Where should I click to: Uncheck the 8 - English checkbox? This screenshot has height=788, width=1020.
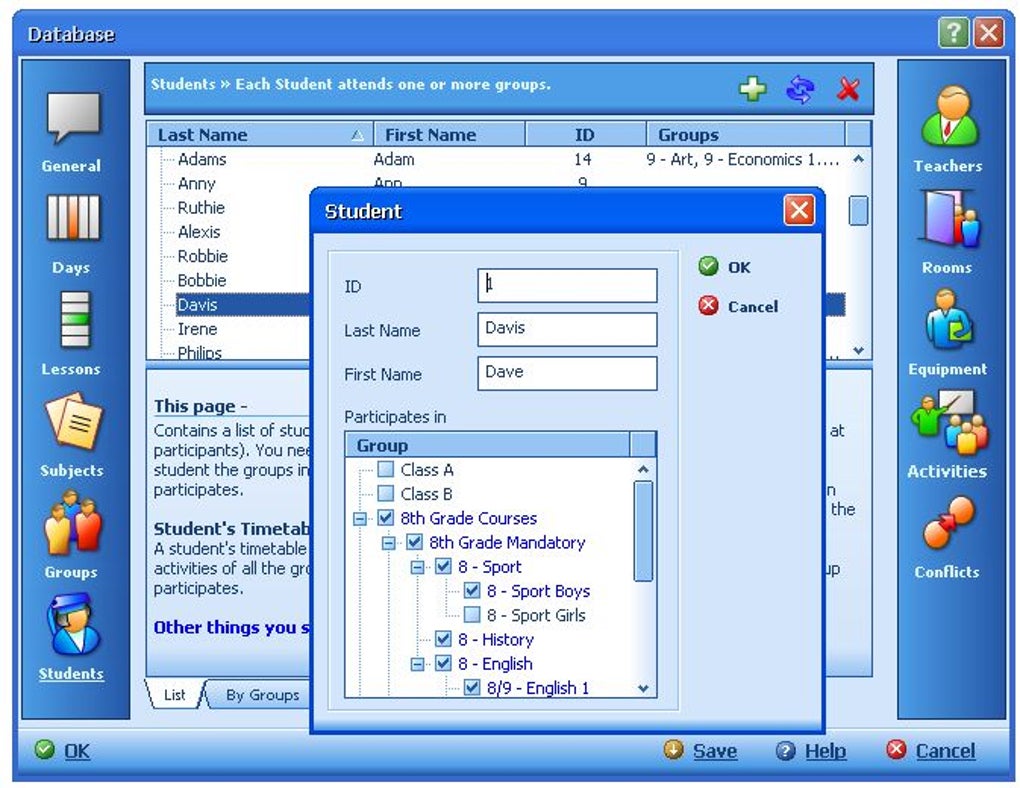[x=443, y=663]
